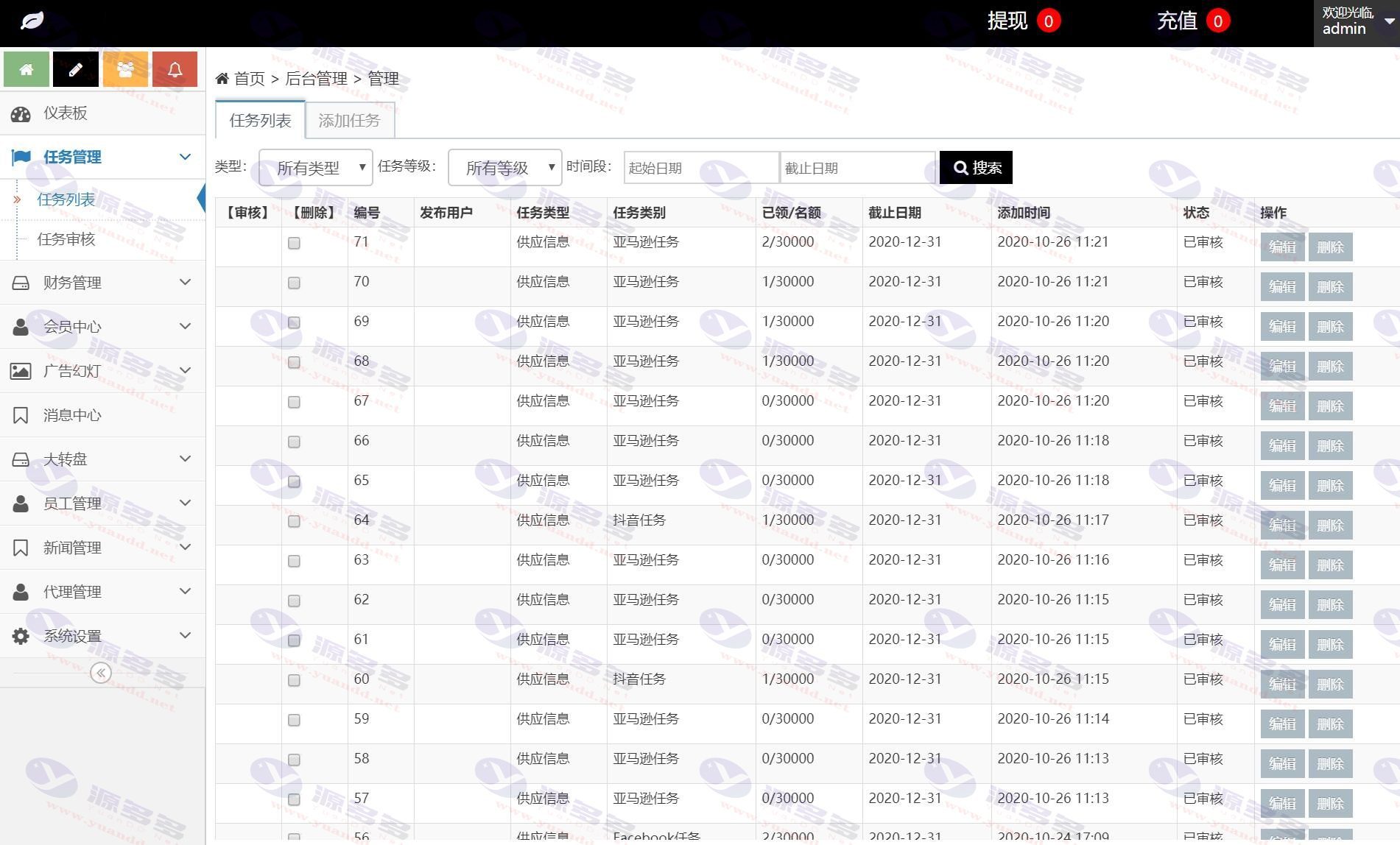Tick the checkbox for task 59
Viewport: 1400px width, 845px height.
pyautogui.click(x=294, y=720)
